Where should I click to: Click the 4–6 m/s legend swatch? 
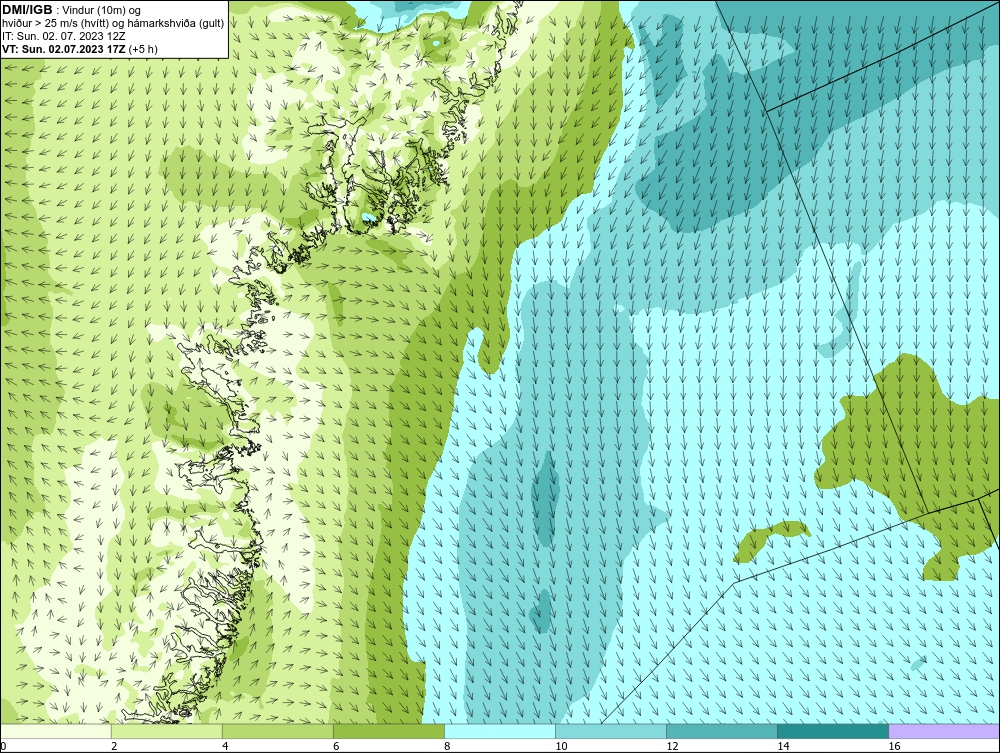pyautogui.click(x=278, y=731)
